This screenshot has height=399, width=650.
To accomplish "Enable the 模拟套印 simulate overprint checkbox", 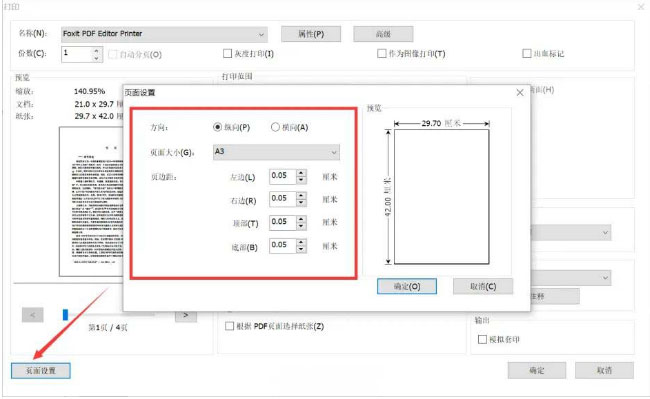I will pyautogui.click(x=482, y=339).
